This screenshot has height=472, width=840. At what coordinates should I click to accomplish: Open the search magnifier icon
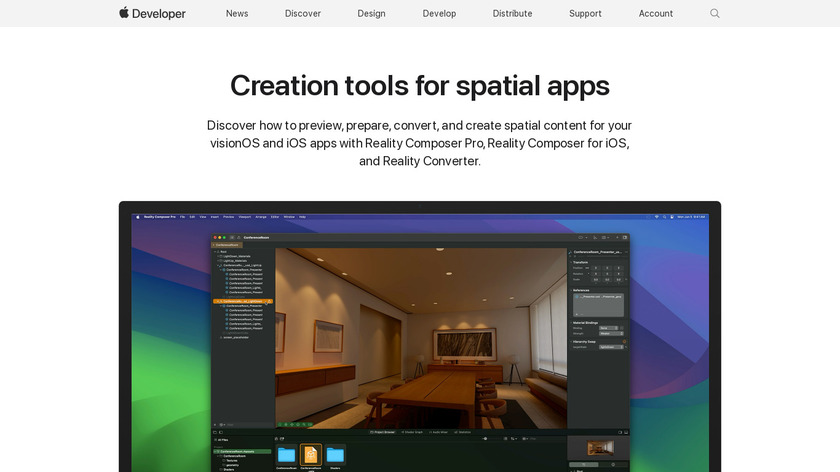714,13
